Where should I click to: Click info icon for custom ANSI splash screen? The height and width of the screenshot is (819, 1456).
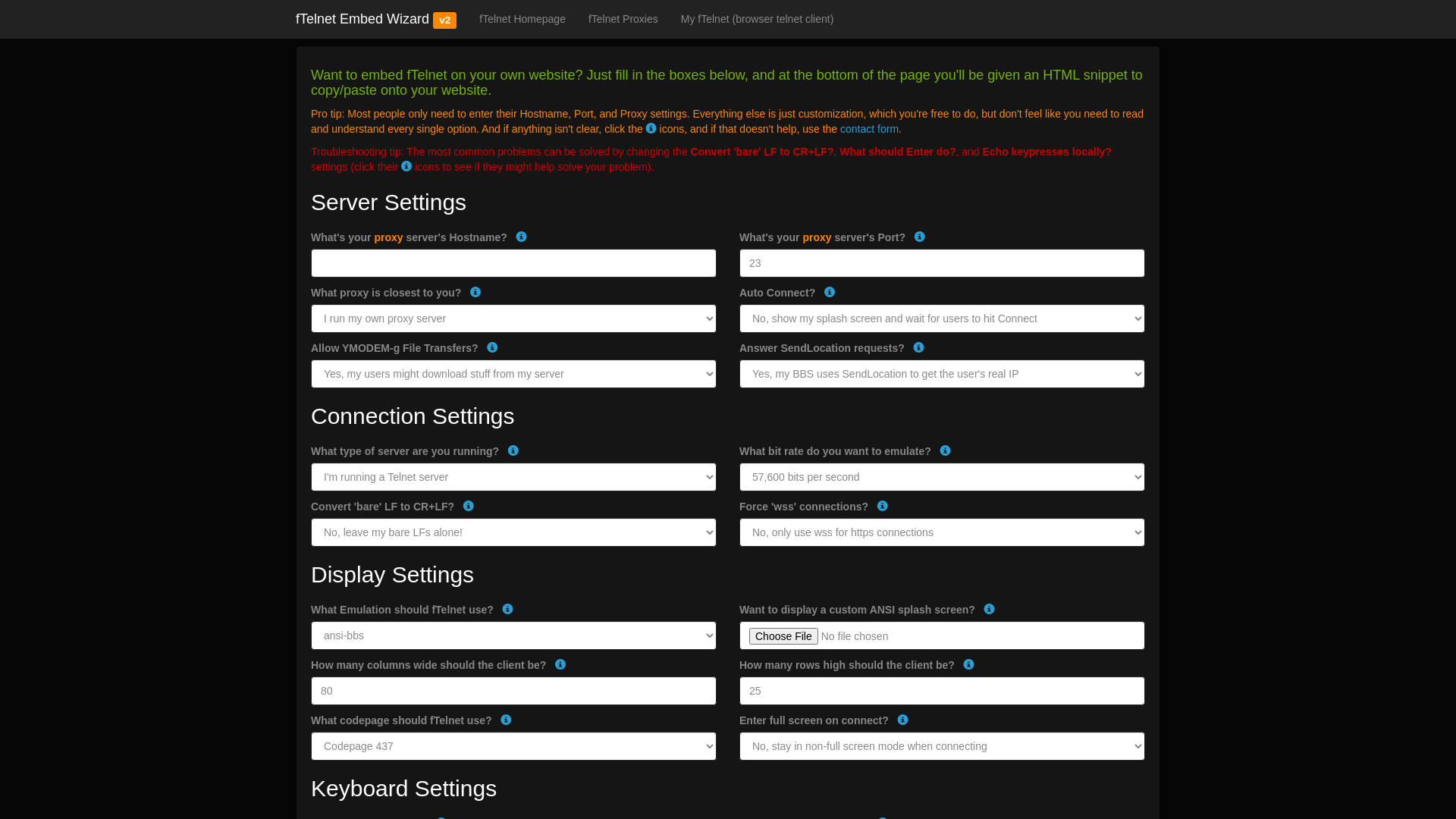click(989, 609)
